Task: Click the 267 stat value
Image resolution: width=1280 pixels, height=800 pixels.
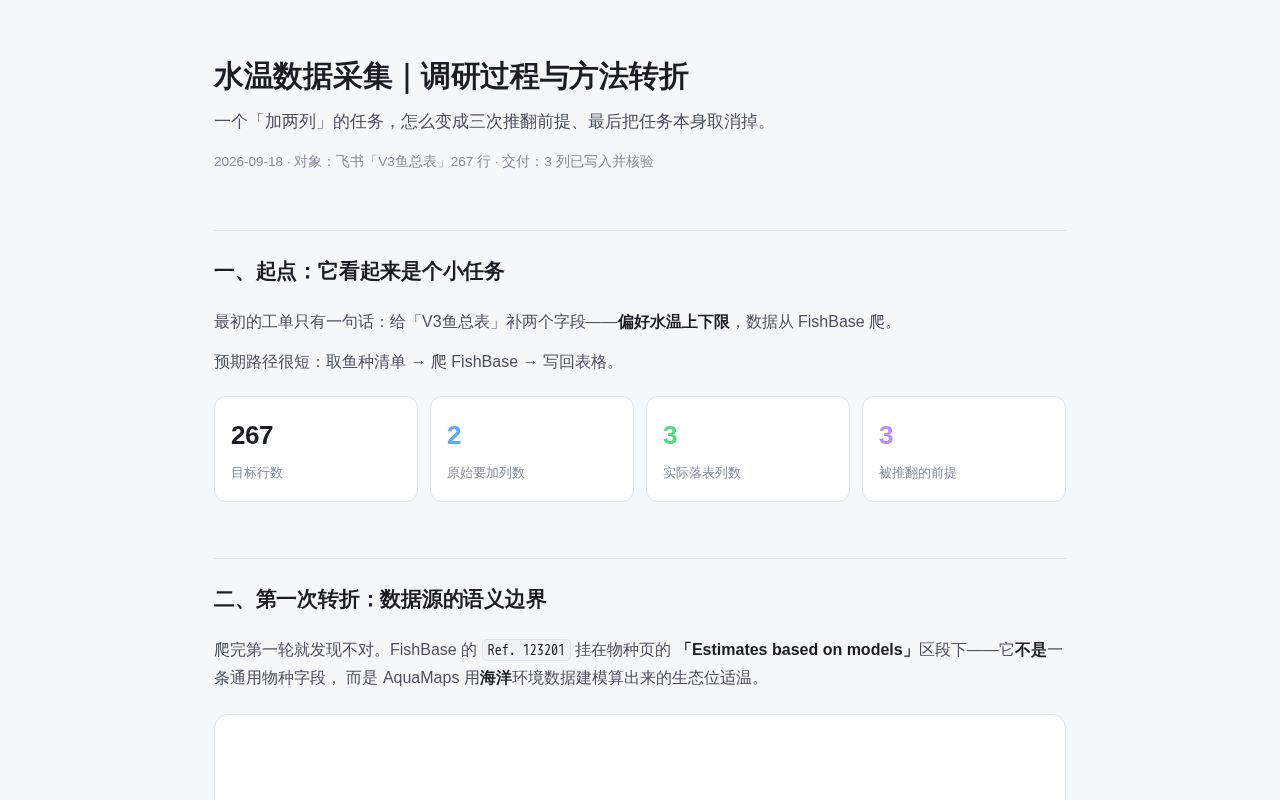Action: [252, 435]
